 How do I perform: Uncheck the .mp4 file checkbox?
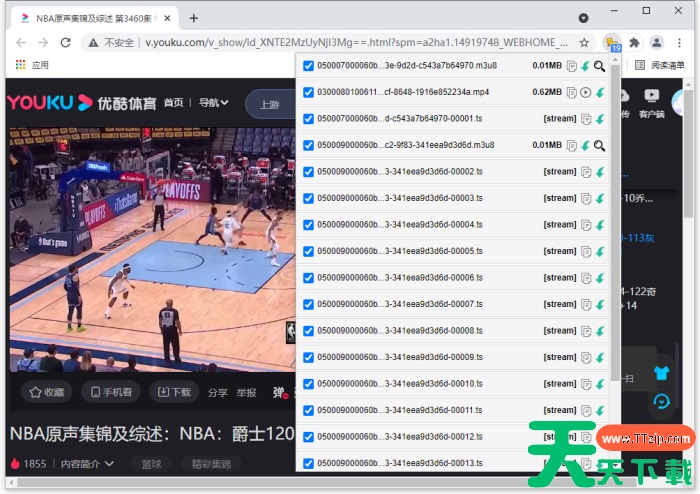point(308,92)
